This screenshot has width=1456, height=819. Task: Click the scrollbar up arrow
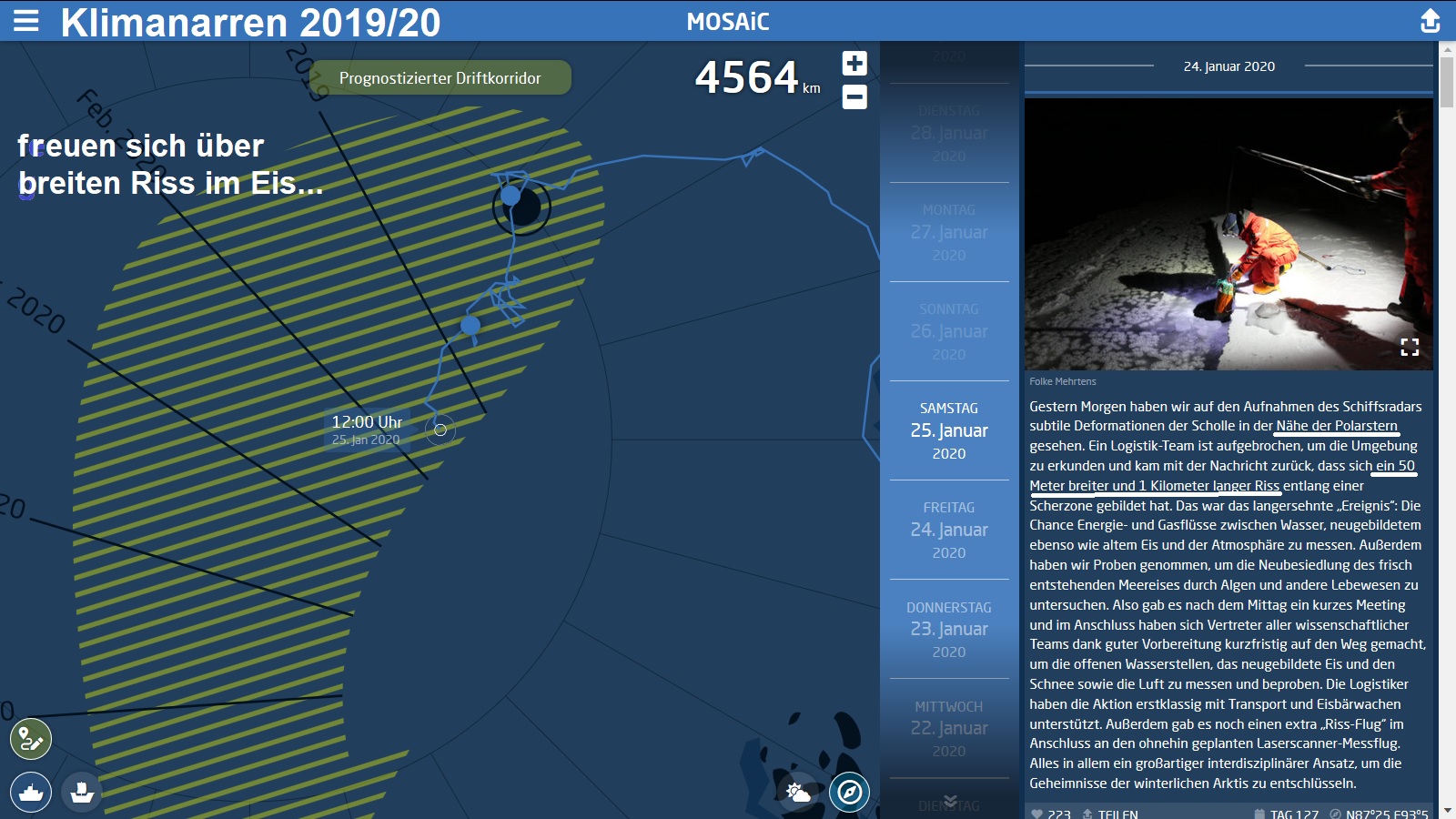click(1447, 49)
